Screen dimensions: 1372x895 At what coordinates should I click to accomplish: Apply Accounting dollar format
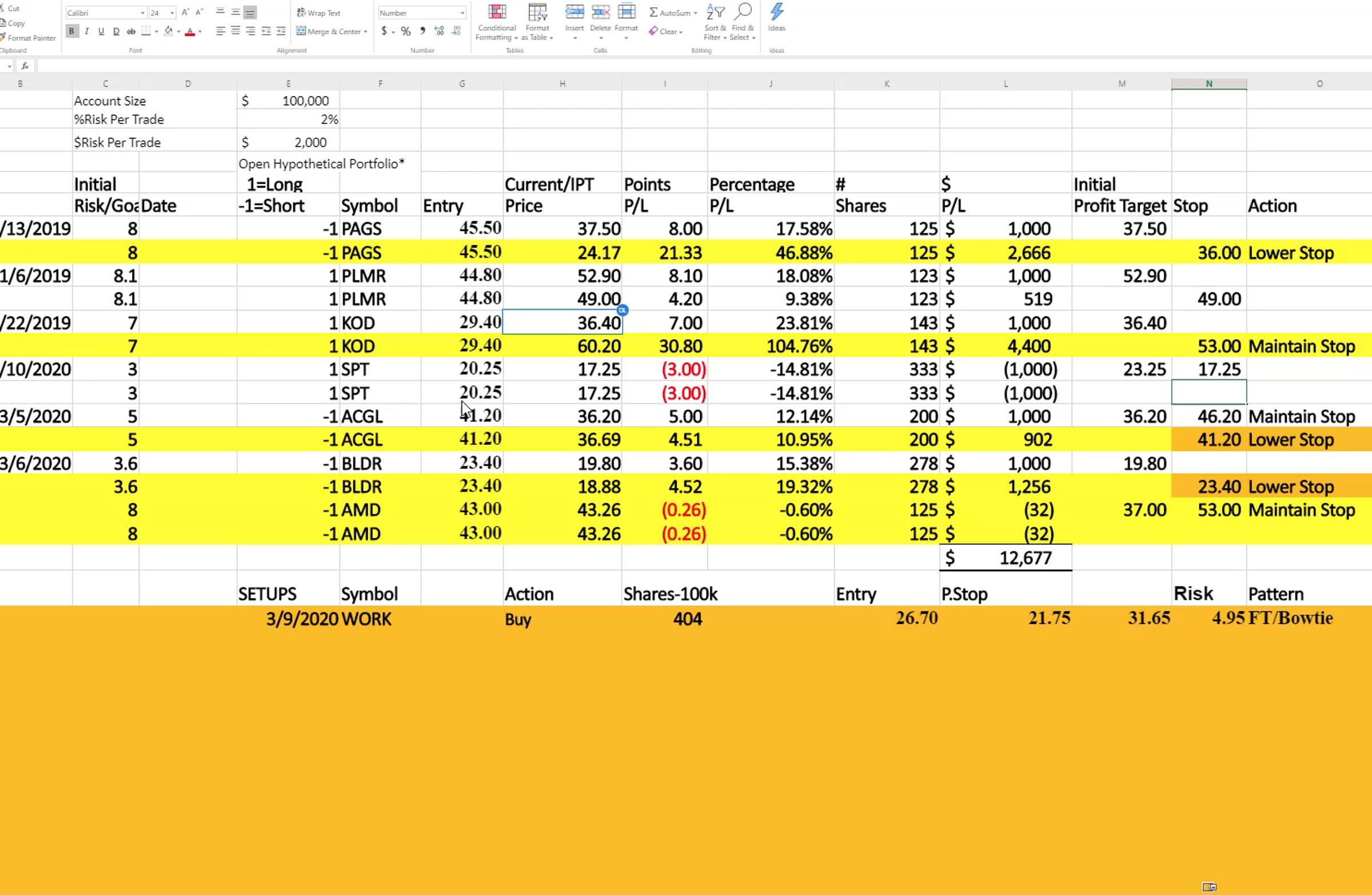(x=384, y=31)
